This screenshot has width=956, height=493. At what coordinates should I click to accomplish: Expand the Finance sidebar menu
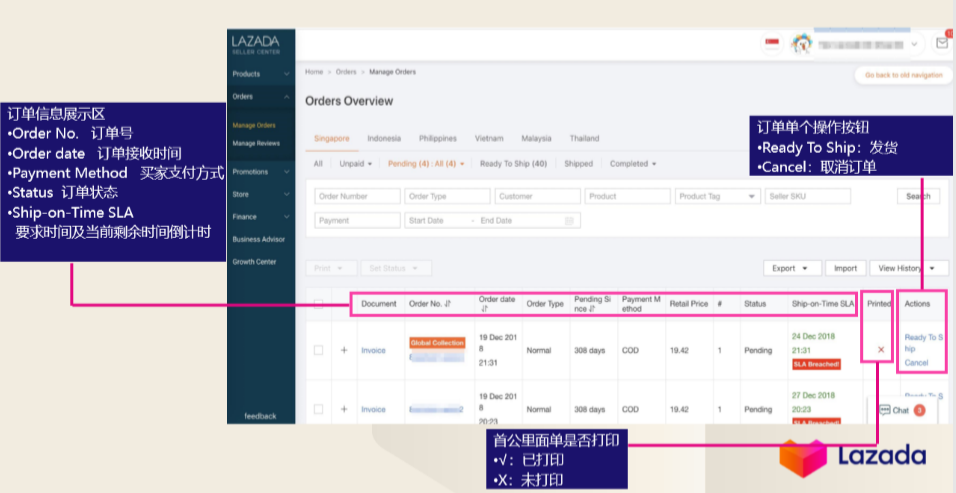pyautogui.click(x=261, y=217)
